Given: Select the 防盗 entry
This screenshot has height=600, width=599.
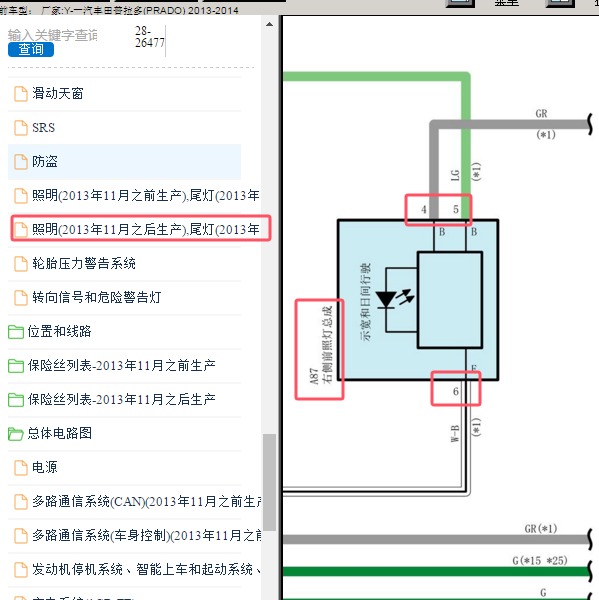Looking at the screenshot, I should point(124,161).
